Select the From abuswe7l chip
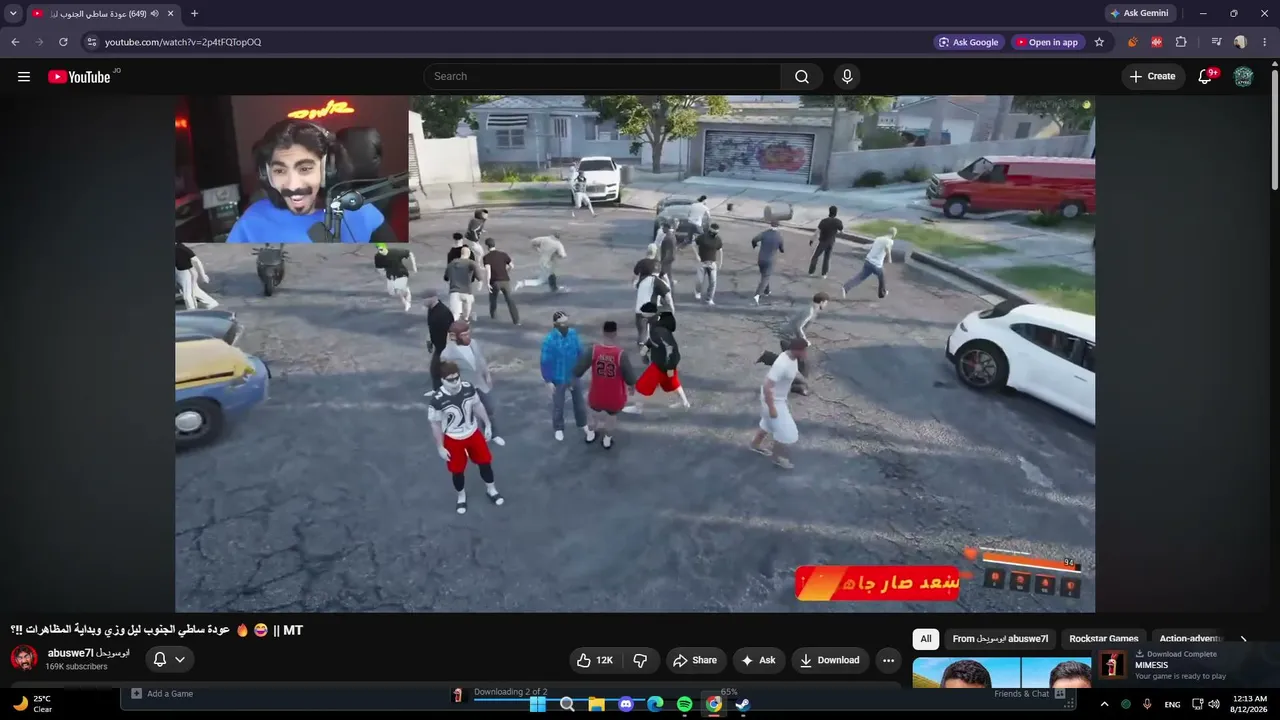Screen dimensions: 1280x720 tap(1000, 639)
